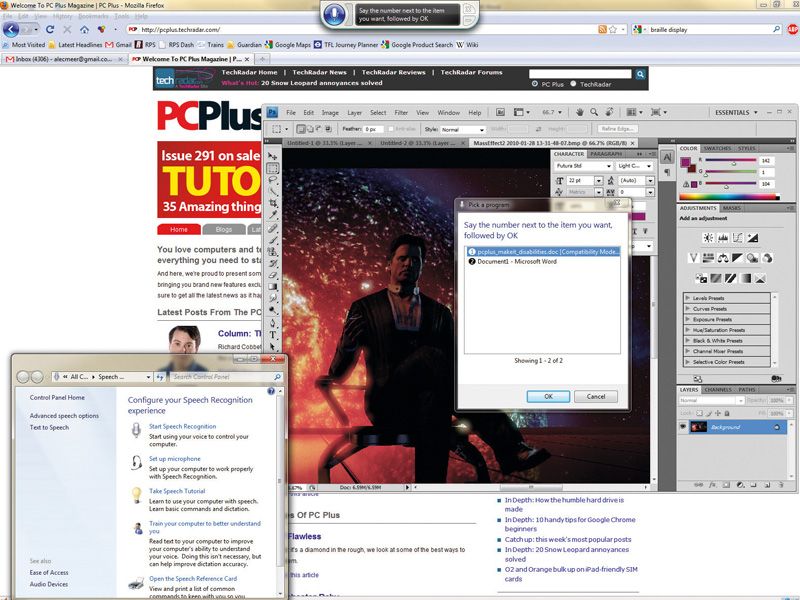Select the Clone Stamp tool
This screenshot has height=600, width=800.
click(x=273, y=252)
